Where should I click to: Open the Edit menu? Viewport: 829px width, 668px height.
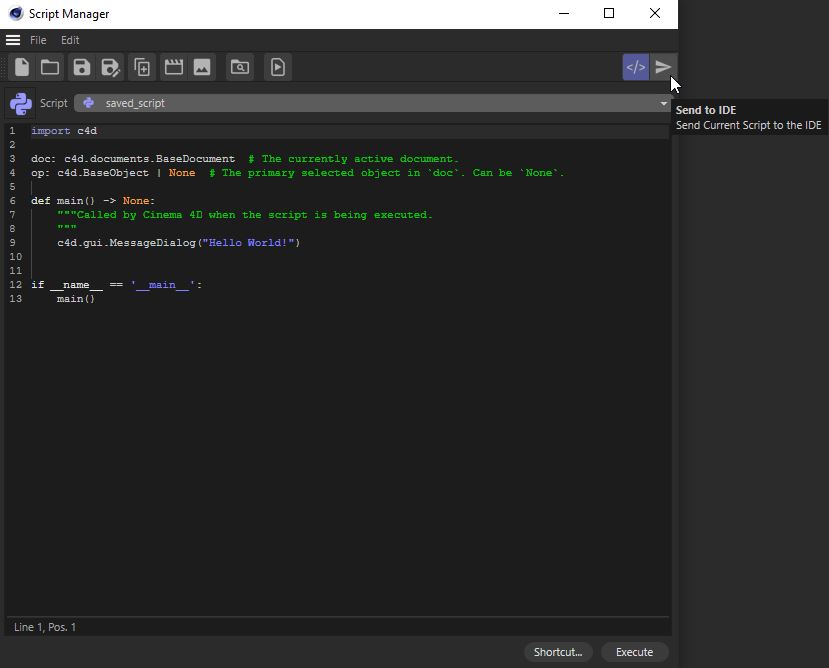[70, 40]
